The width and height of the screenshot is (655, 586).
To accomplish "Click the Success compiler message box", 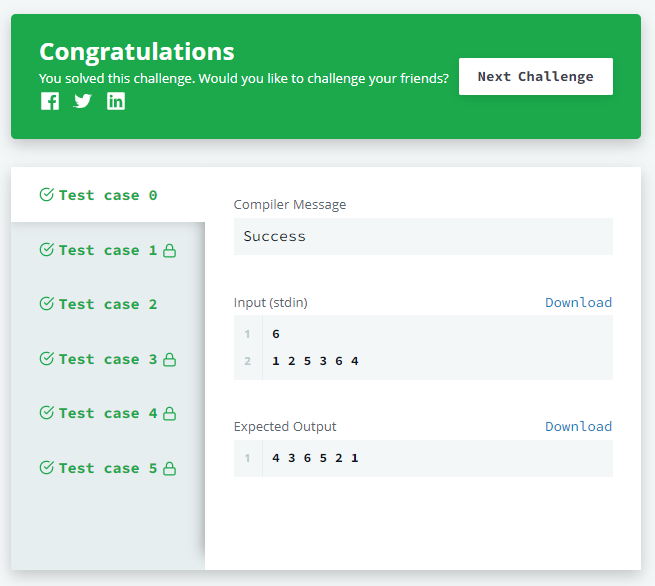I will coord(423,236).
